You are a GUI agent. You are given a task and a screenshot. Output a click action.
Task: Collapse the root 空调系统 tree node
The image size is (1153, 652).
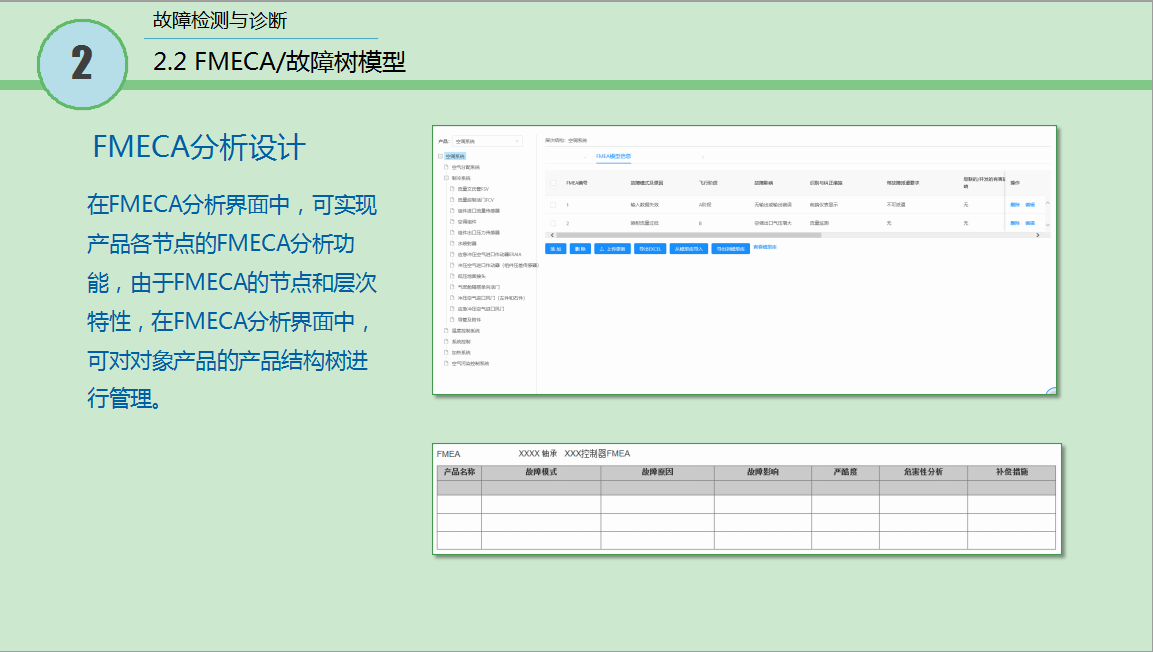pyautogui.click(x=440, y=157)
